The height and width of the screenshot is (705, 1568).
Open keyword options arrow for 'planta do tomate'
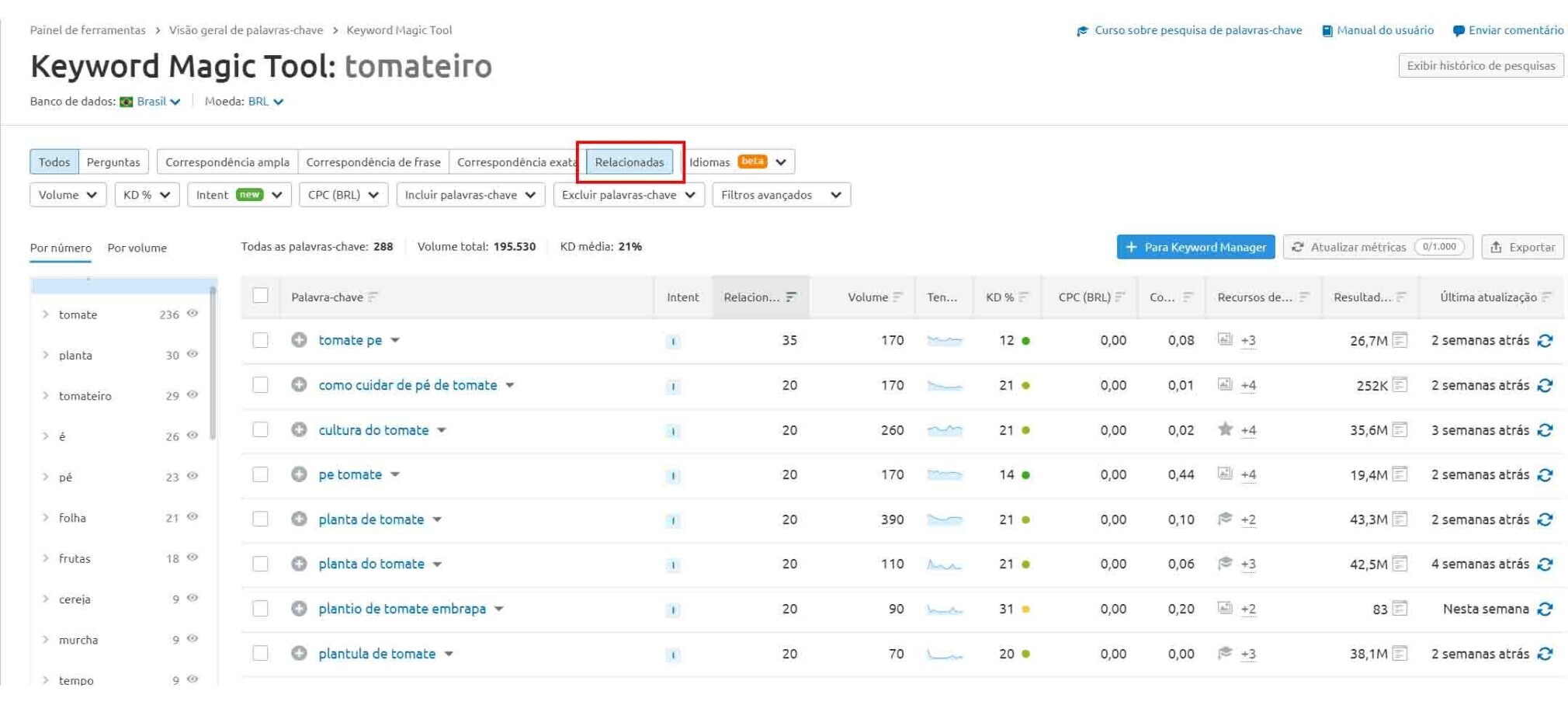click(438, 564)
